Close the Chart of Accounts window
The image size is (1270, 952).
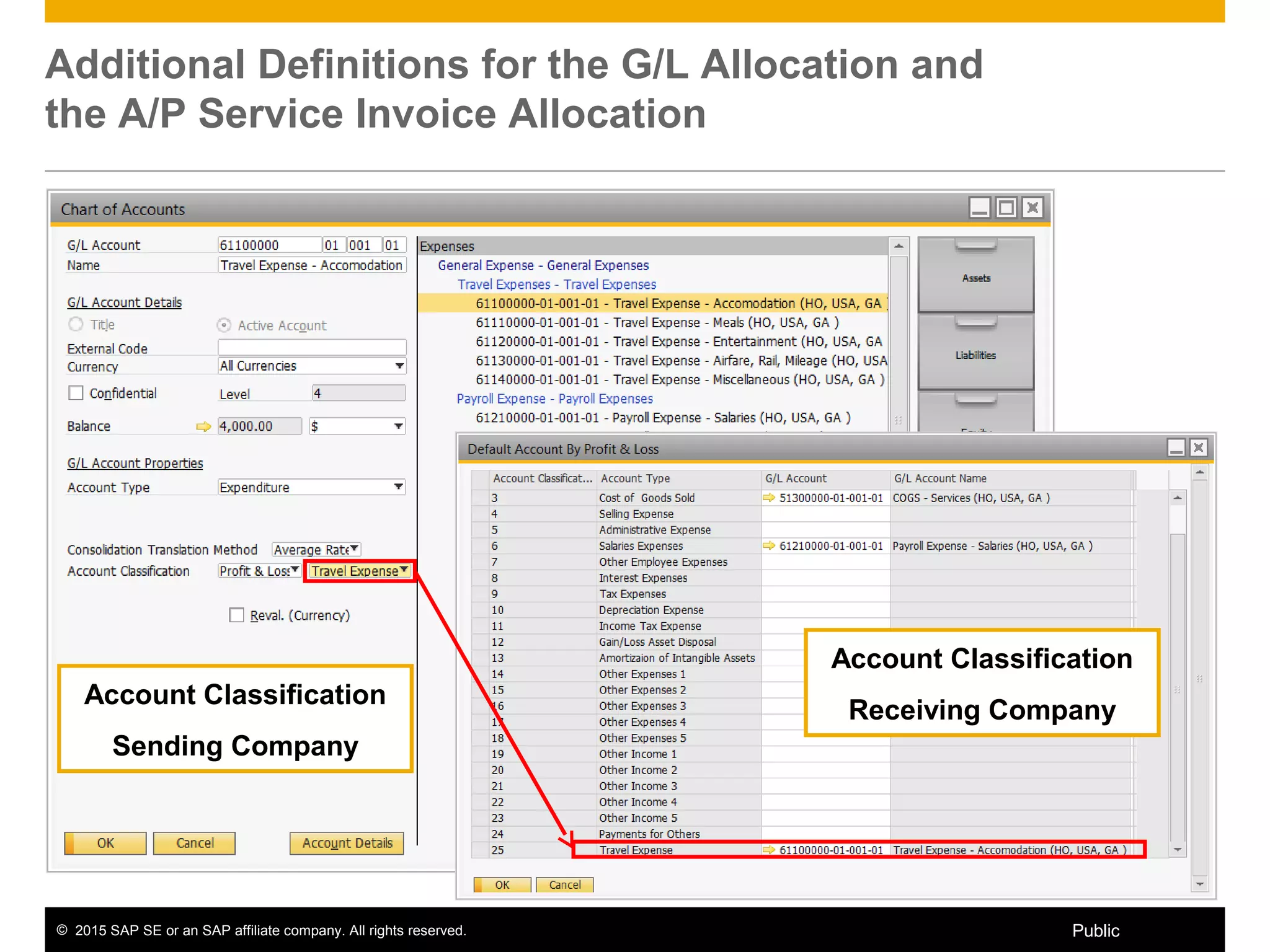pyautogui.click(x=1032, y=208)
